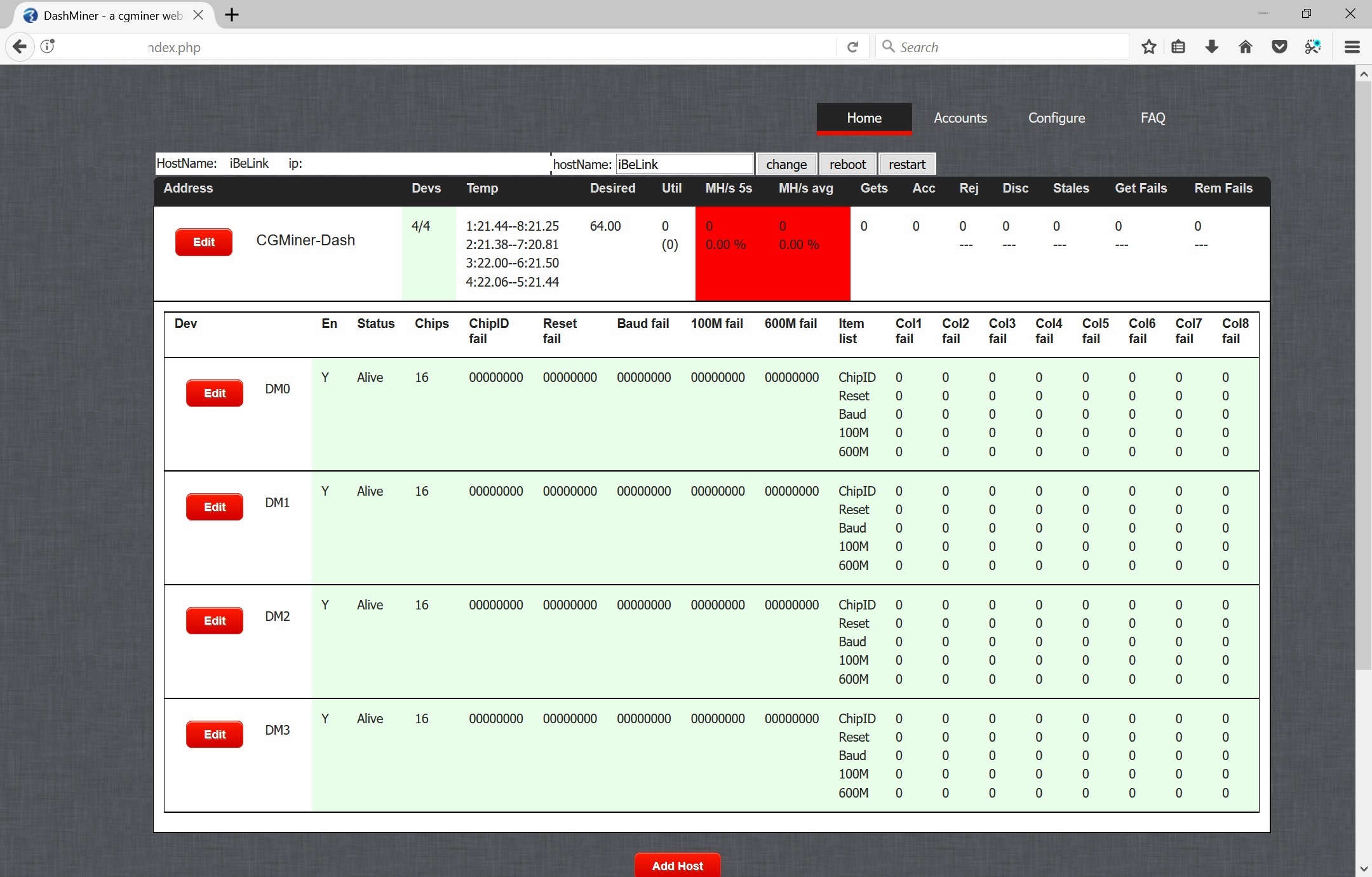Click the restart button

tap(907, 164)
